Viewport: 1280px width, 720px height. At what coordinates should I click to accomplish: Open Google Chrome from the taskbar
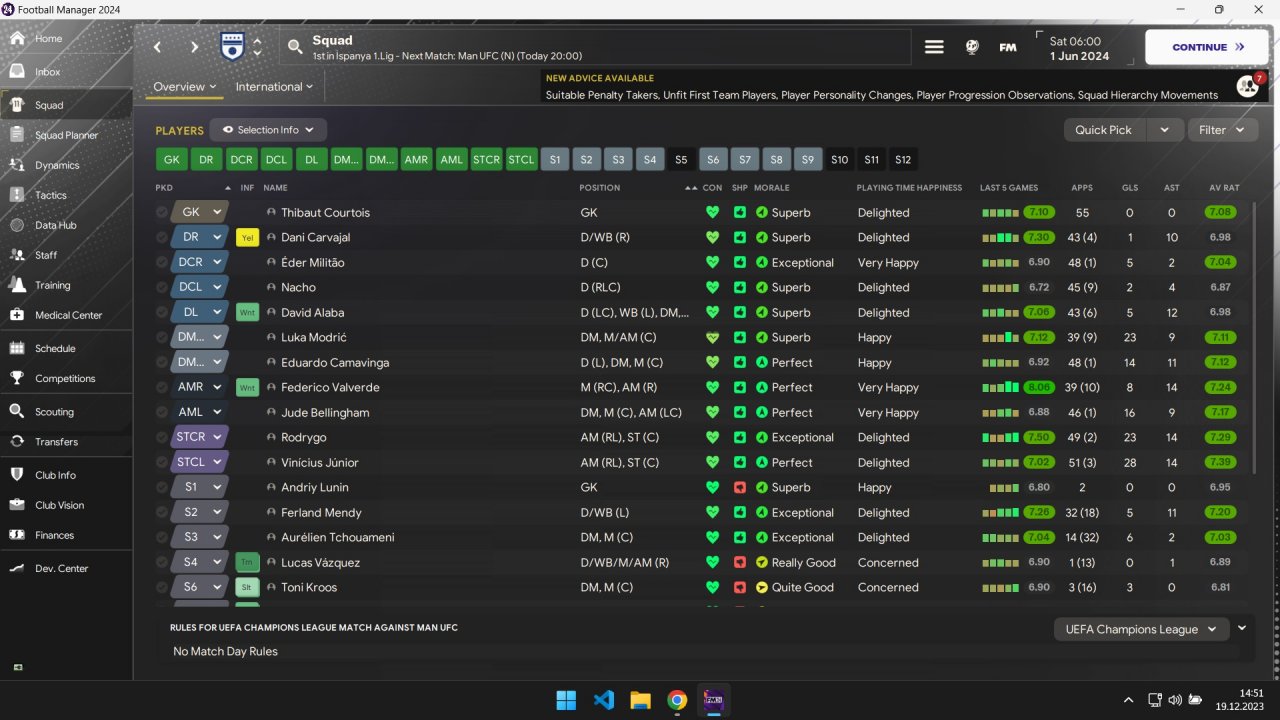(x=677, y=700)
